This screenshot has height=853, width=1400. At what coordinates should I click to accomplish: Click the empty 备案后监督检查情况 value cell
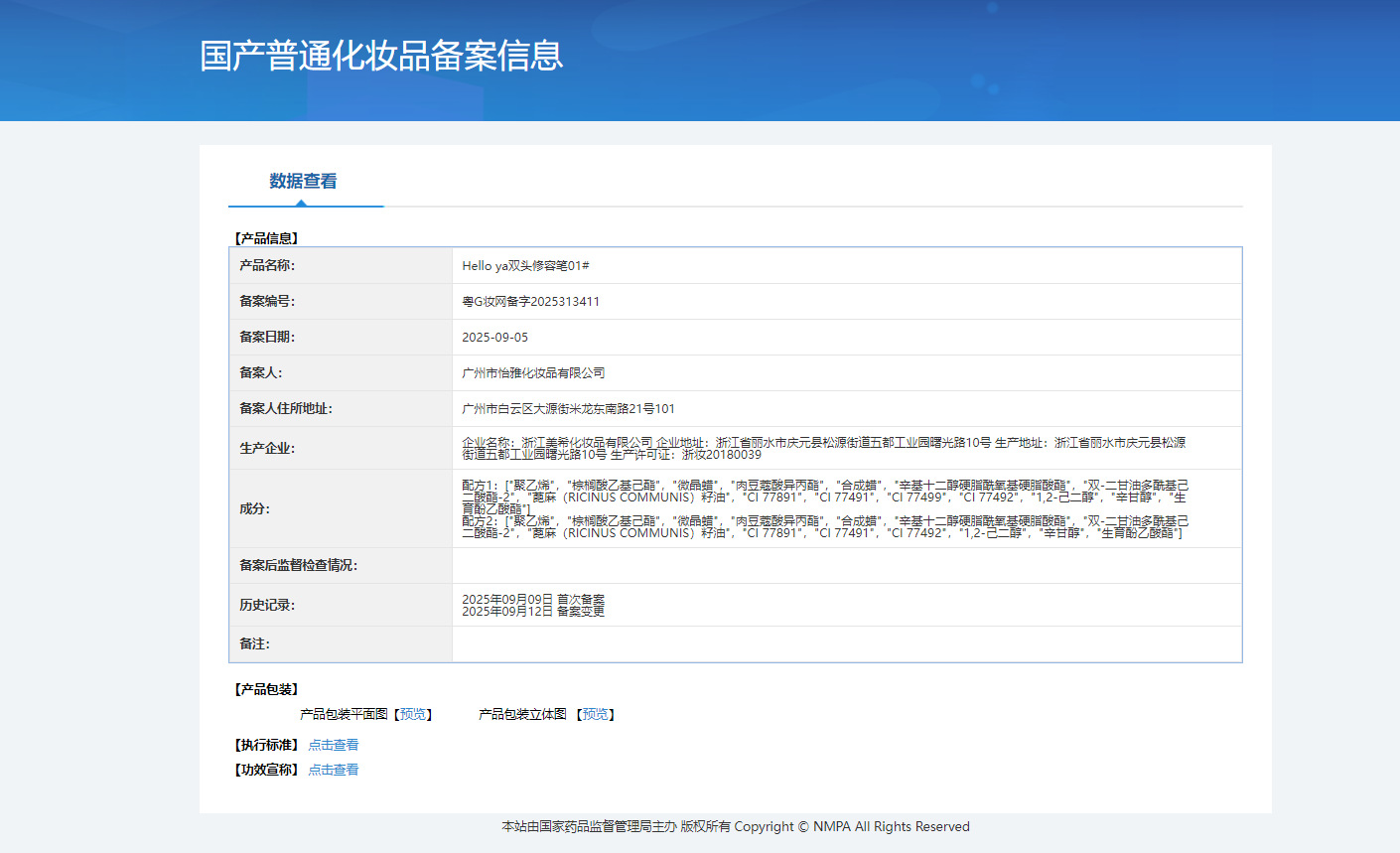(846, 565)
